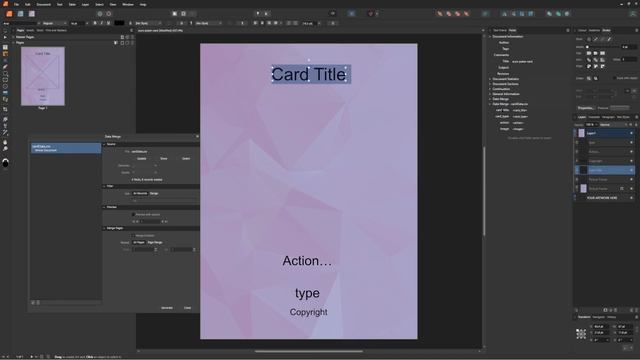Go to previous record in Data Merge preview
Image resolution: width=640 pixels, height=360 pixels.
point(138,221)
